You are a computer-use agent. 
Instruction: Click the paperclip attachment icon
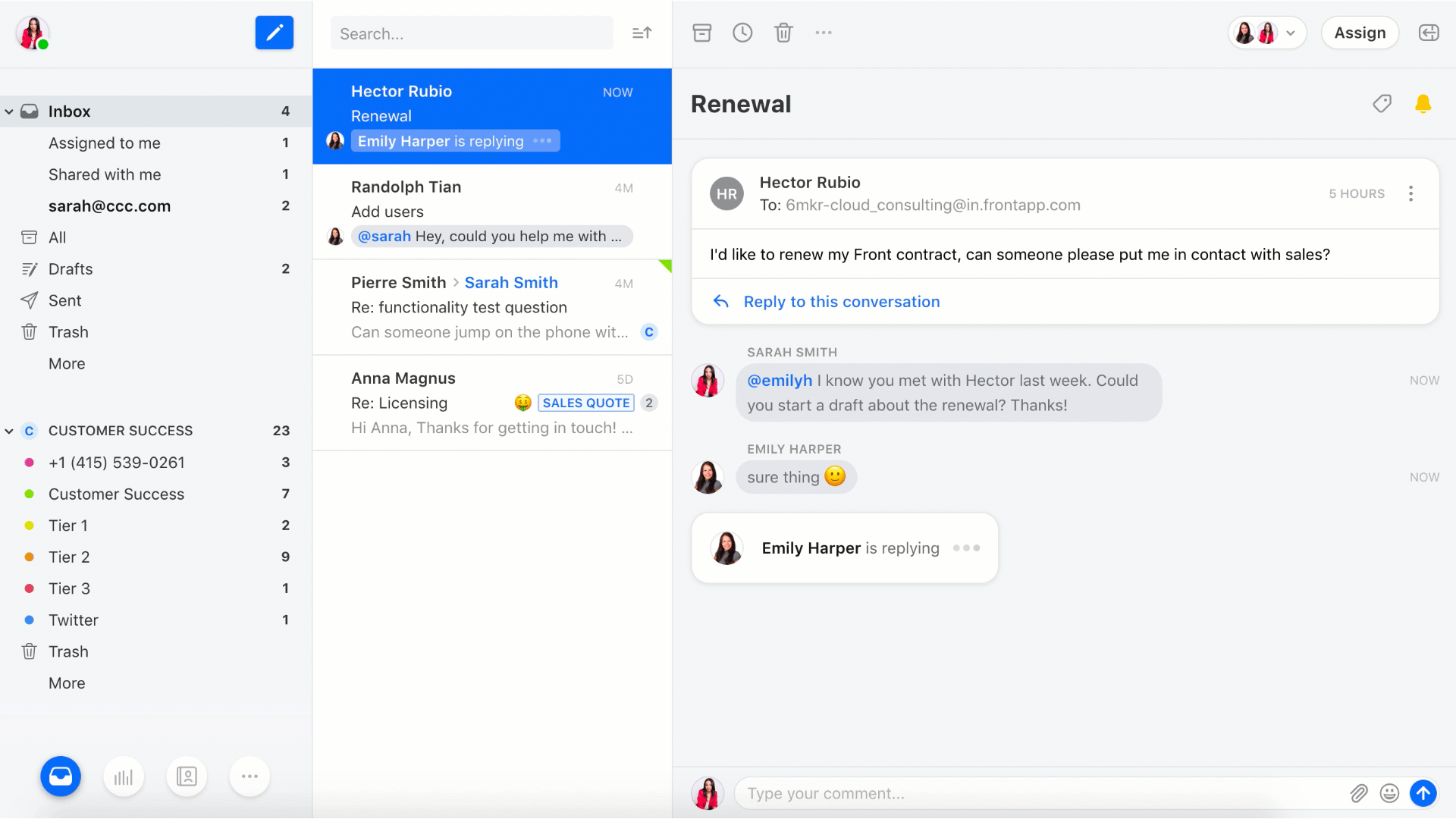1358,793
